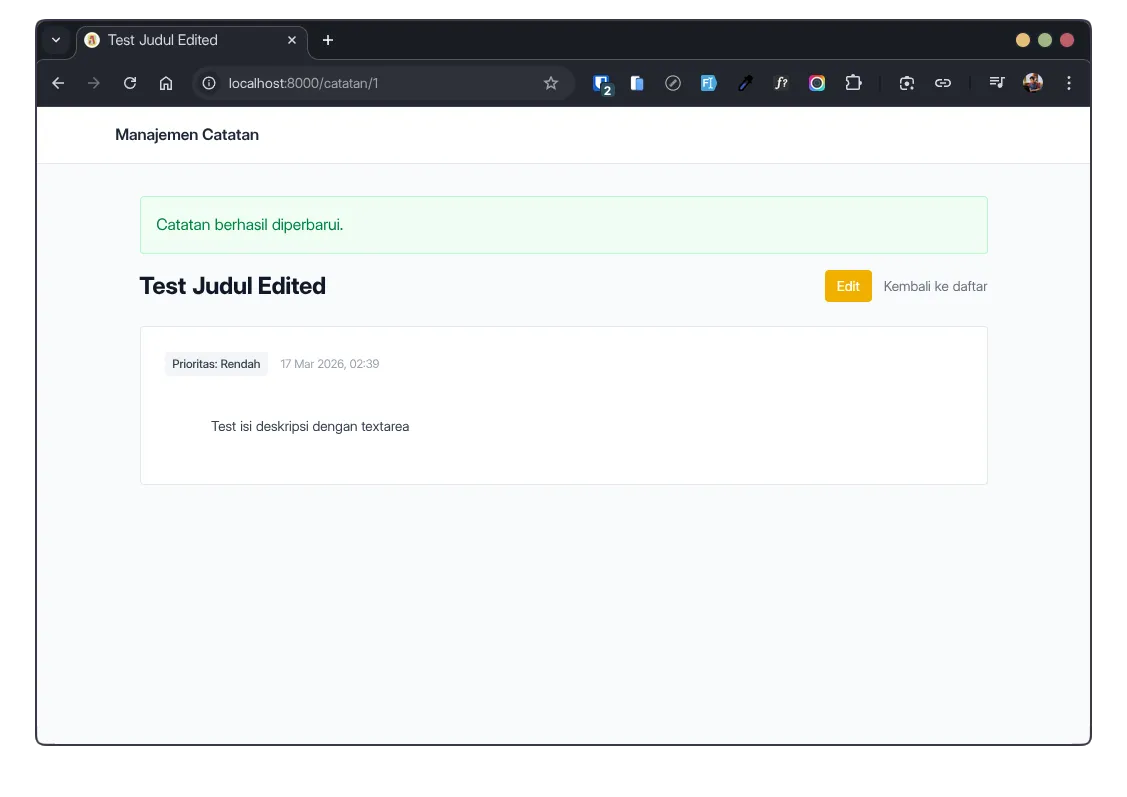
Task: Click the Manajemen Catatan header link
Action: [x=187, y=135]
